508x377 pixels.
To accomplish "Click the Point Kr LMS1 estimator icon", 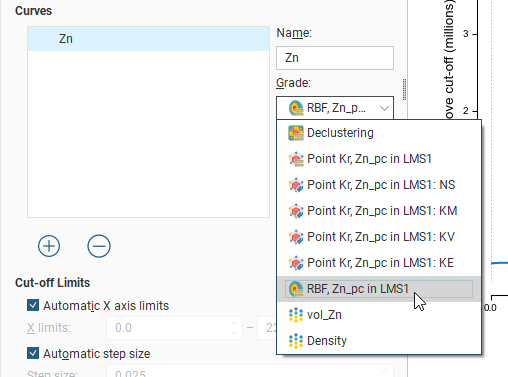I will click(296, 159).
